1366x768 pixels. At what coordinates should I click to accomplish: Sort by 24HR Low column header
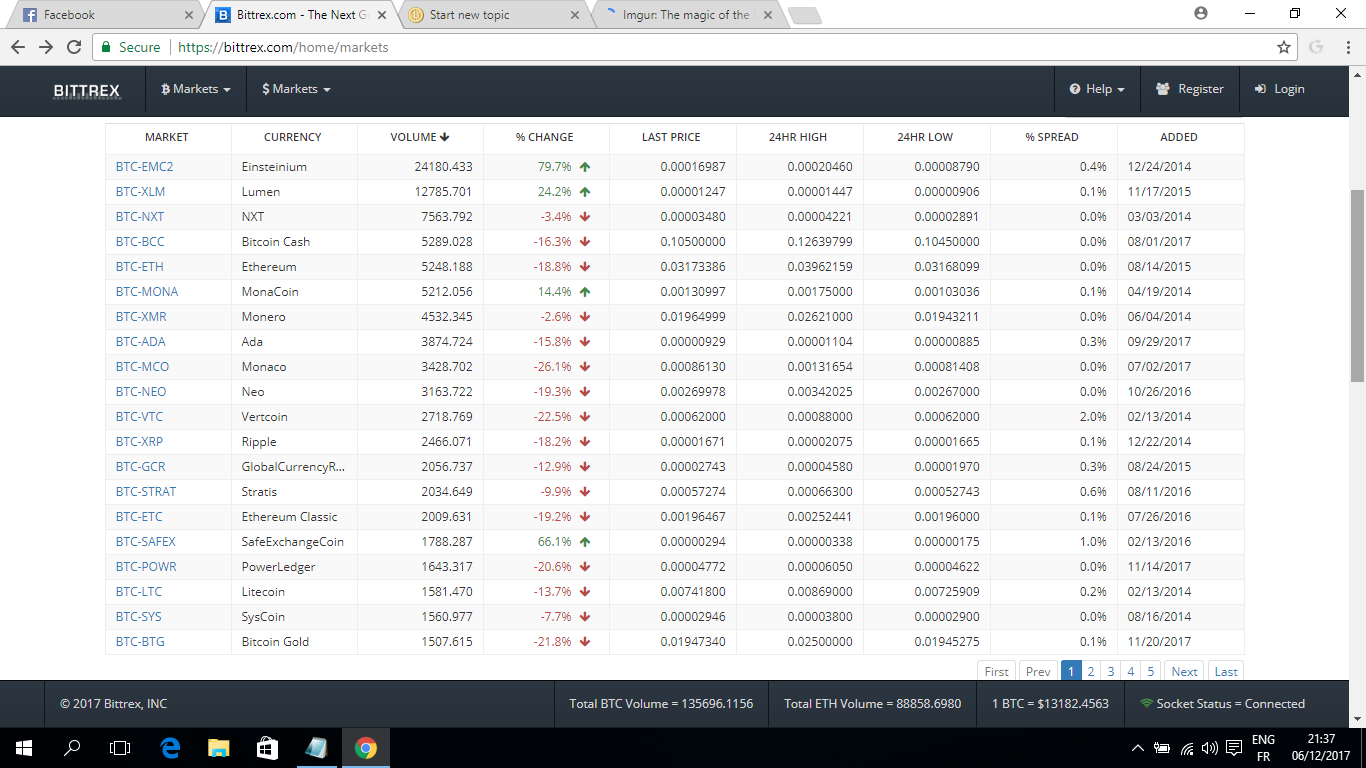[925, 137]
